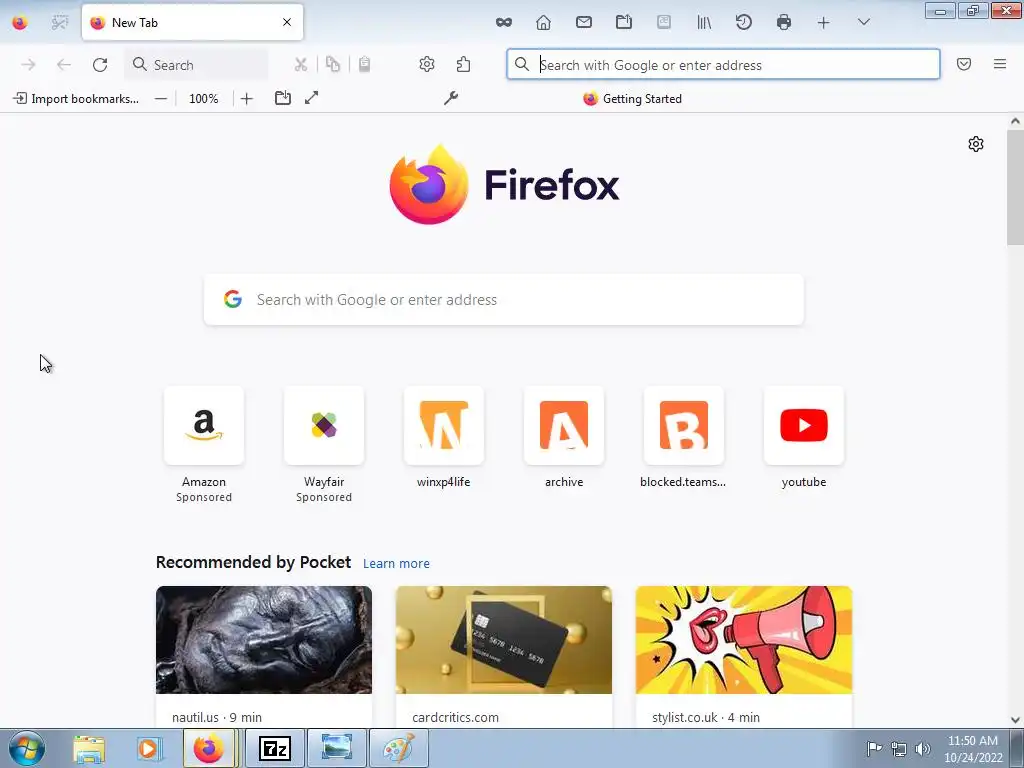Open the Library books icon
This screenshot has height=768, width=1024.
[x=704, y=23]
